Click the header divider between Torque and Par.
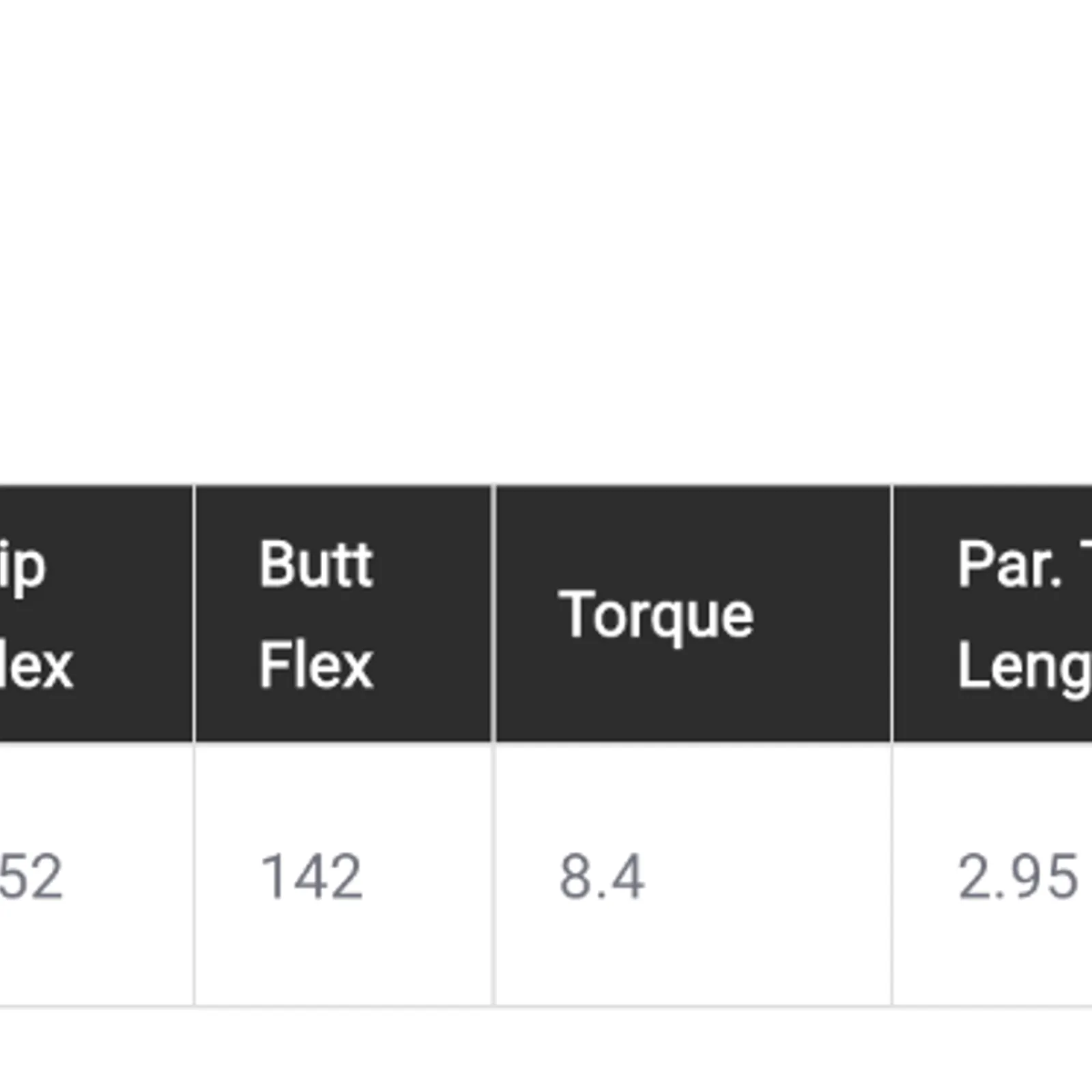Viewport: 1092px width, 1092px height. tap(891, 614)
